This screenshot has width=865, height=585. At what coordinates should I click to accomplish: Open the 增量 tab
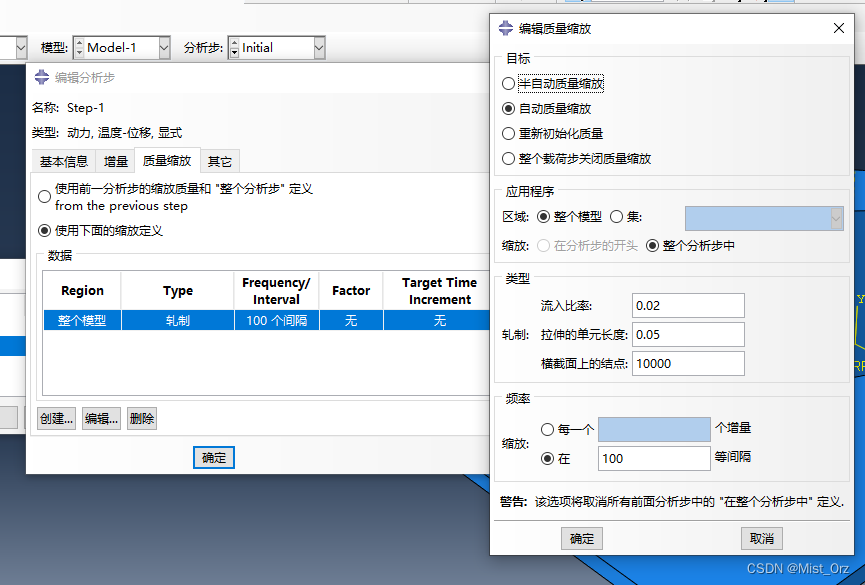coord(115,161)
